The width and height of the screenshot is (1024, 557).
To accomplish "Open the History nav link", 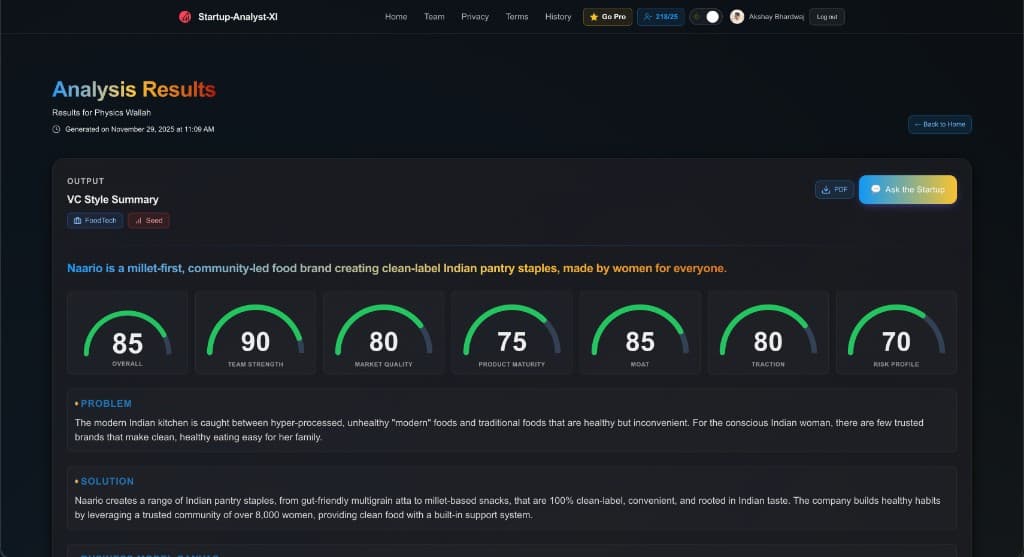I will point(558,17).
